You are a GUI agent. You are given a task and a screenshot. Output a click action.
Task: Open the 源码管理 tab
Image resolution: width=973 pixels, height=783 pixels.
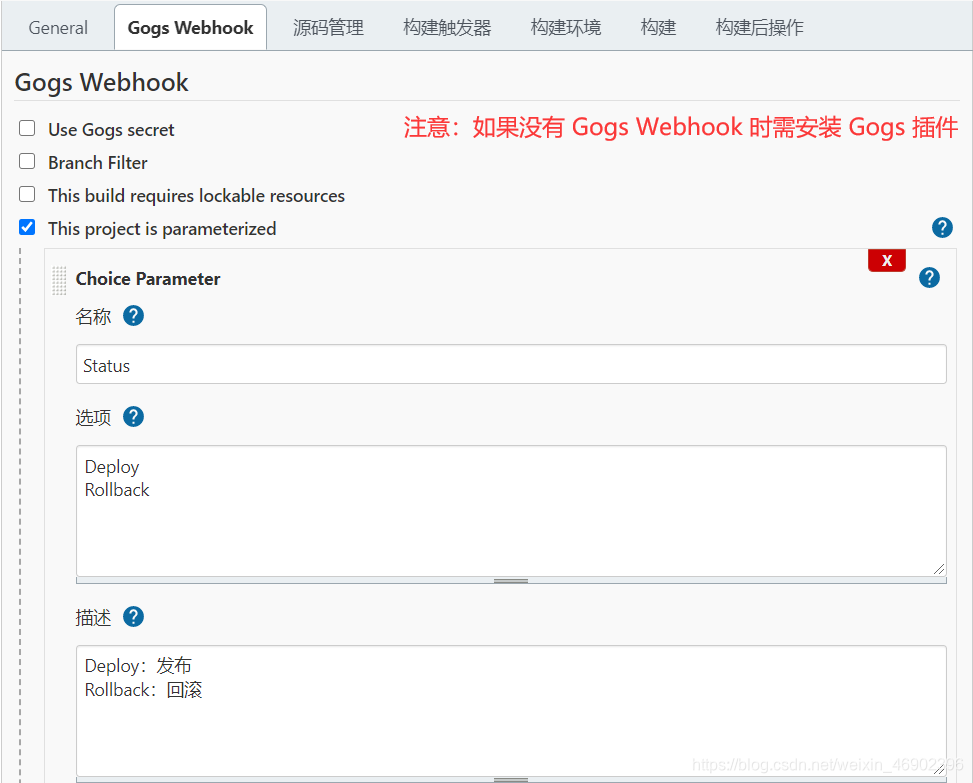(x=328, y=28)
